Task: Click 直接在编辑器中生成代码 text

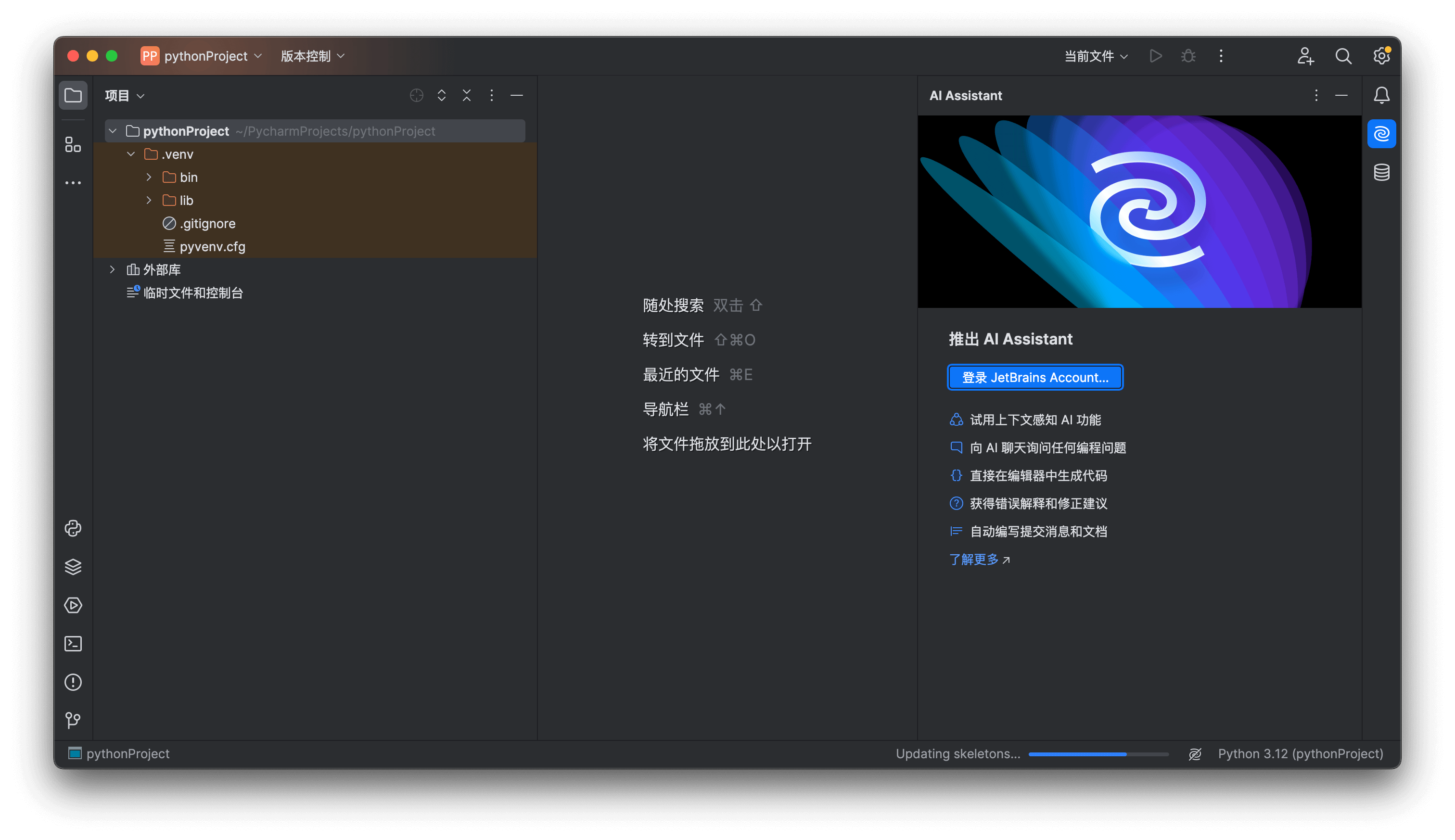Action: coord(1038,475)
